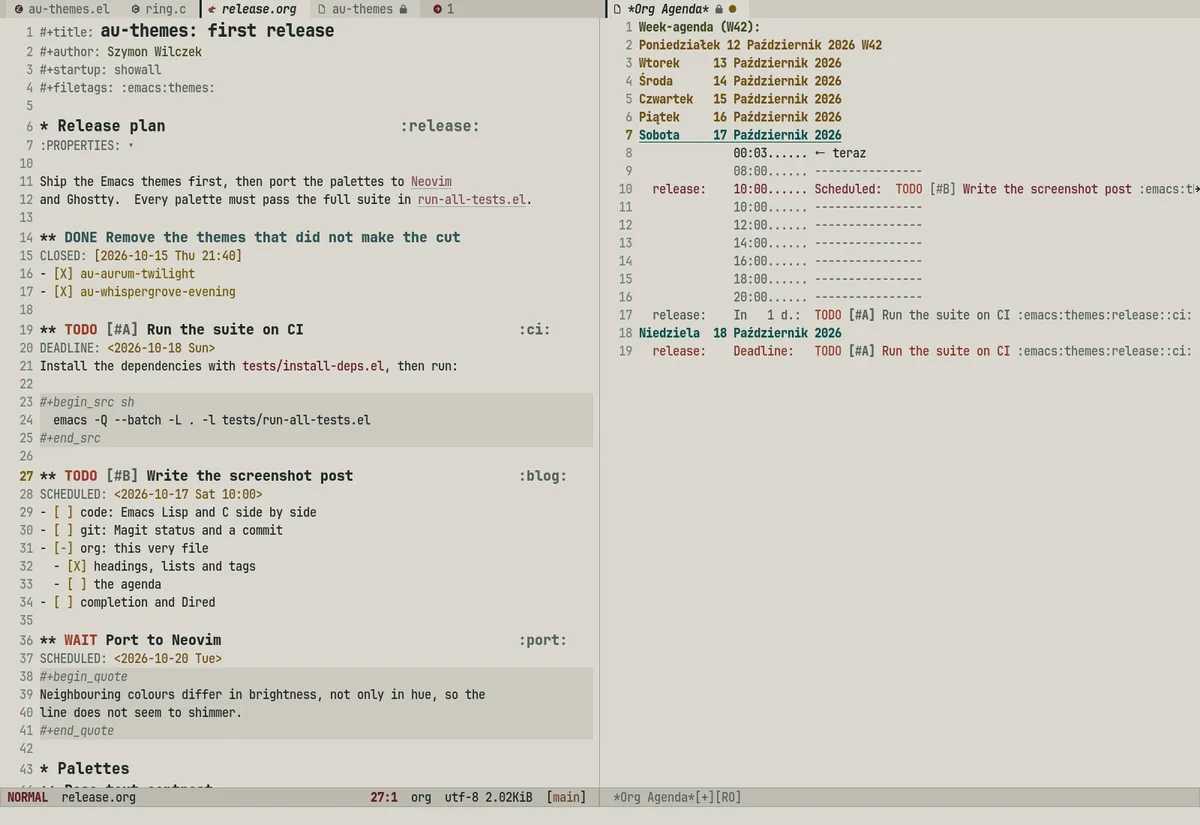Fold the 'WAIT Port to Neovim' heading stars

(x=47, y=640)
